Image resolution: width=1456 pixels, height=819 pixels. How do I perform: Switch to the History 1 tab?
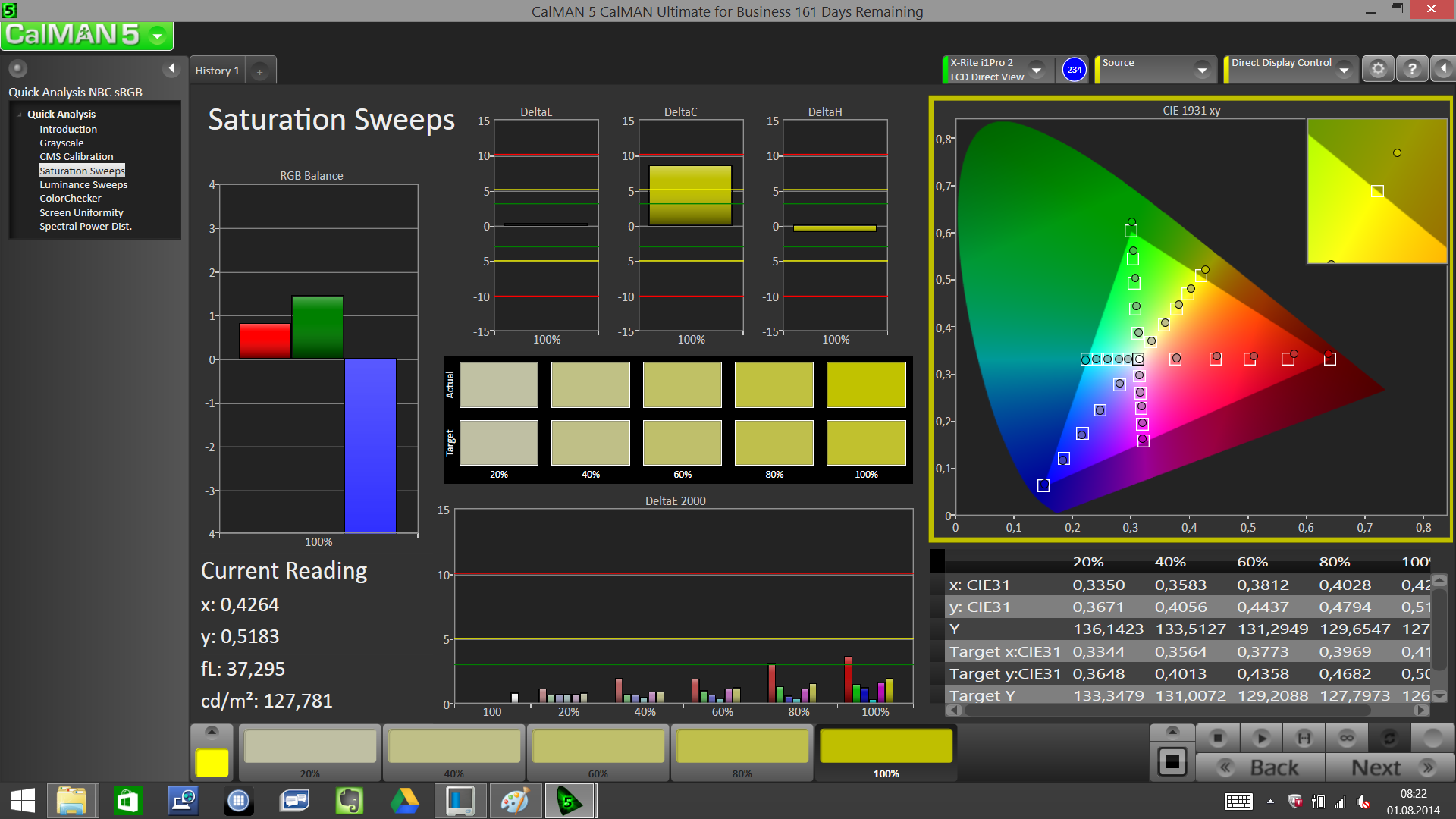(218, 71)
